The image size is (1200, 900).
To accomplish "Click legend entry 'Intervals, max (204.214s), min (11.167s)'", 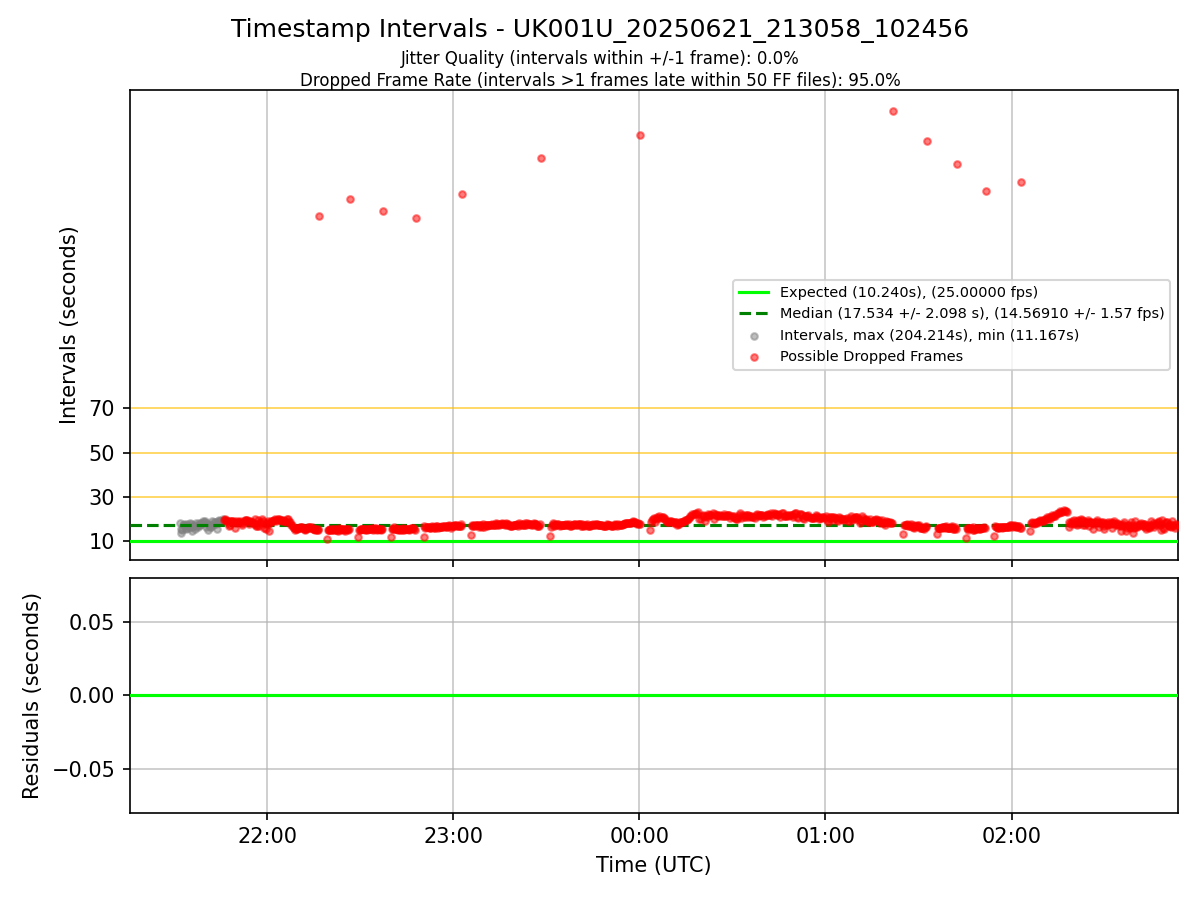I will coord(929,335).
